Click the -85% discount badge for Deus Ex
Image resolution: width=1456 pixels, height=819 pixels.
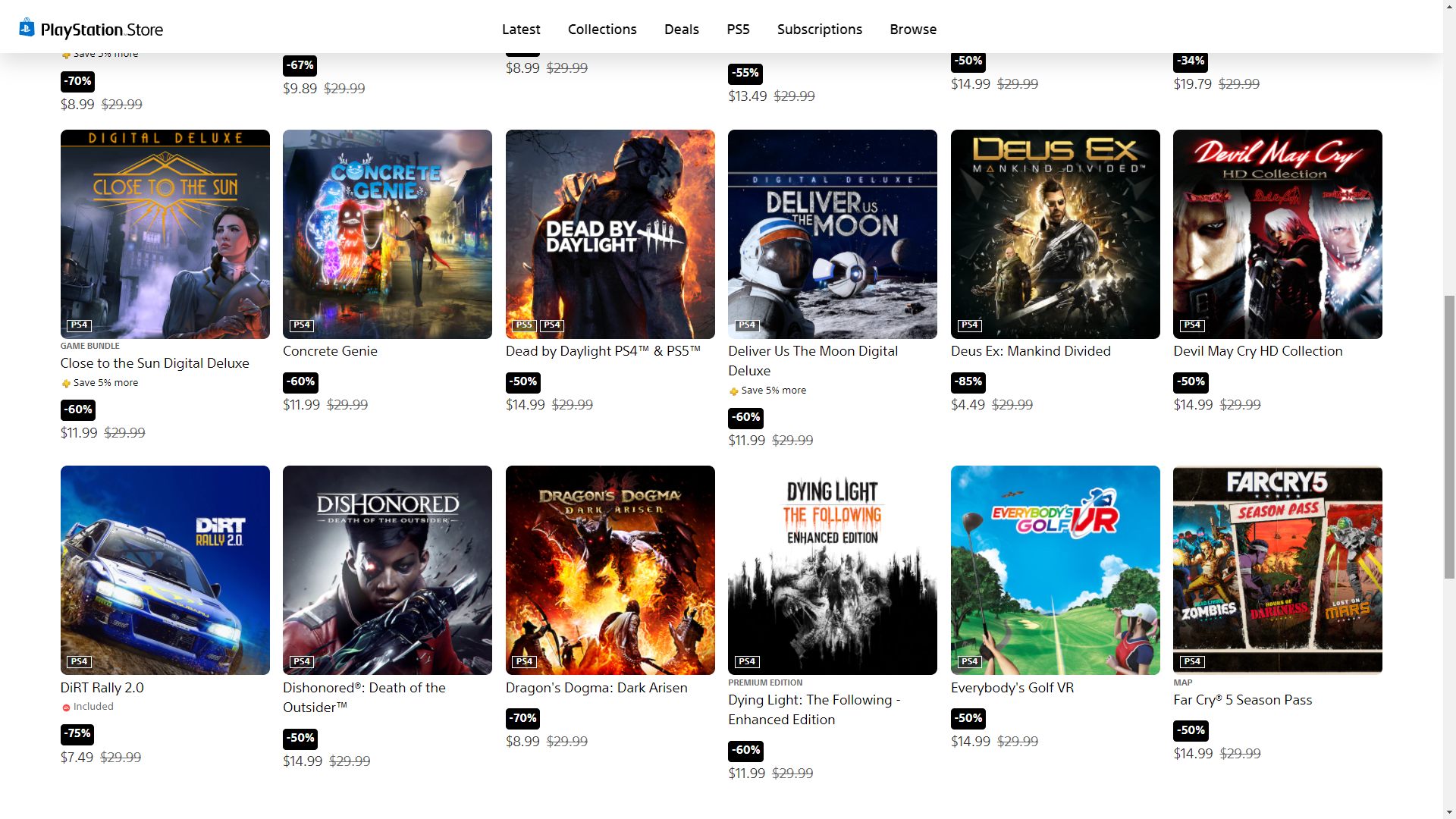[x=968, y=382]
